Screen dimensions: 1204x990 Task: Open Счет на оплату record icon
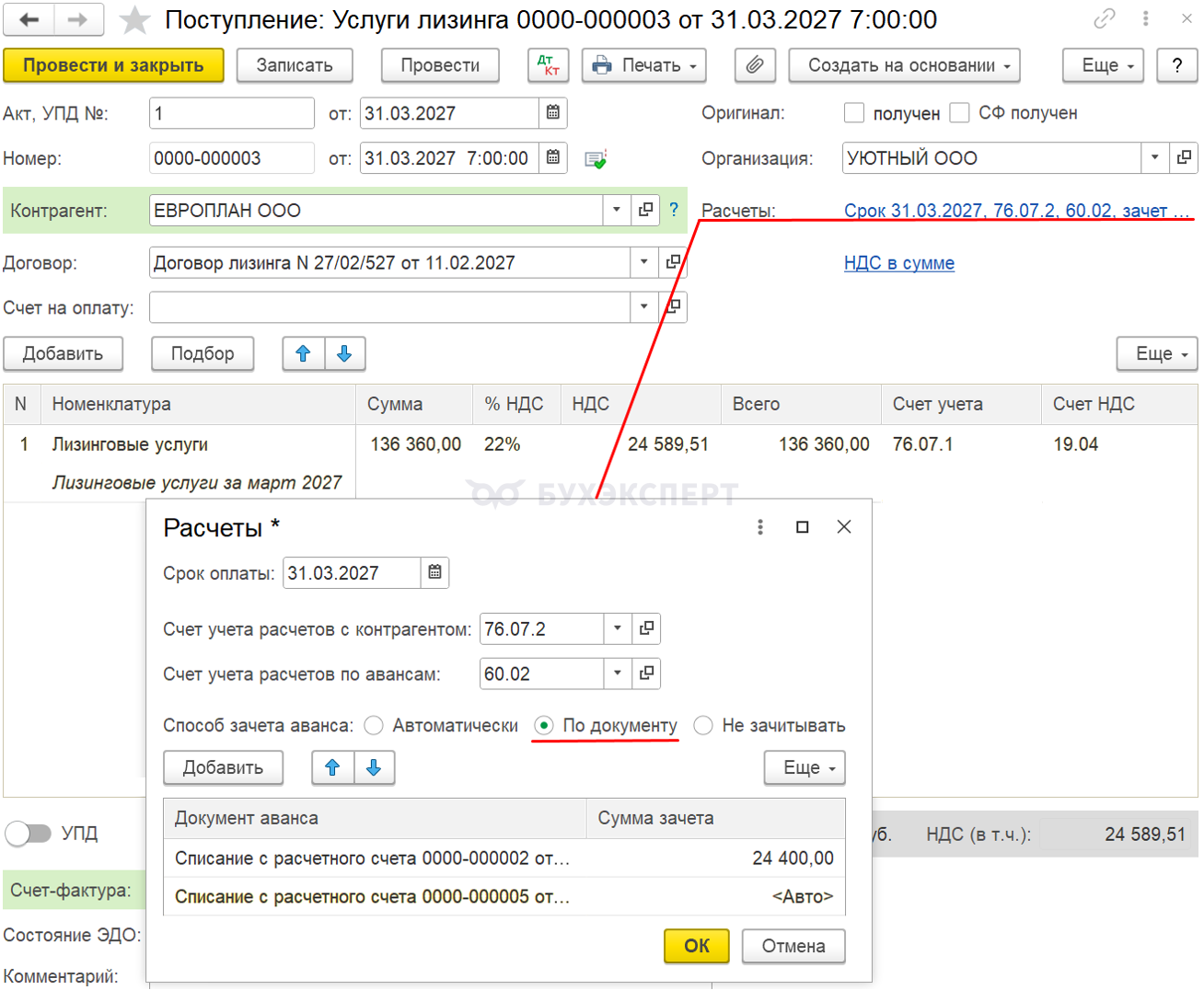click(673, 306)
